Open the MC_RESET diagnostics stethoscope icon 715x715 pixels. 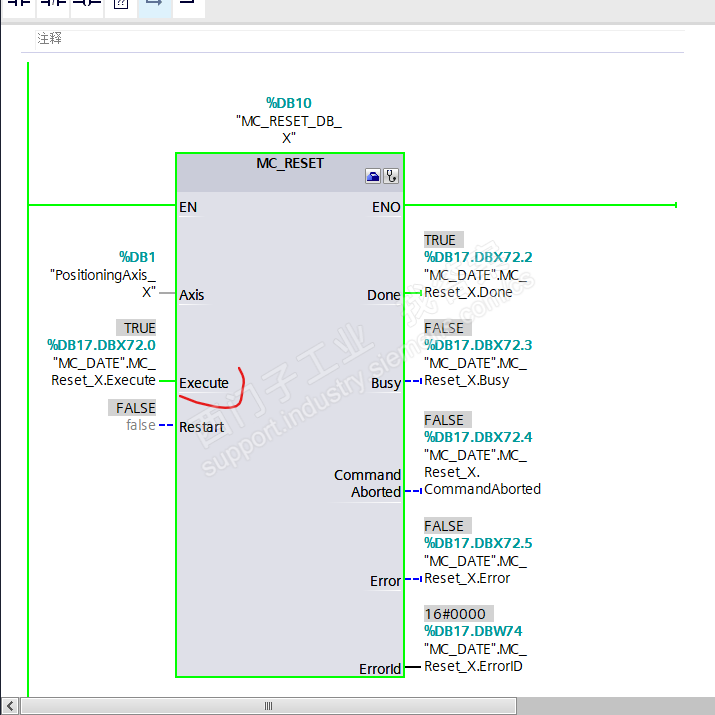(x=391, y=176)
